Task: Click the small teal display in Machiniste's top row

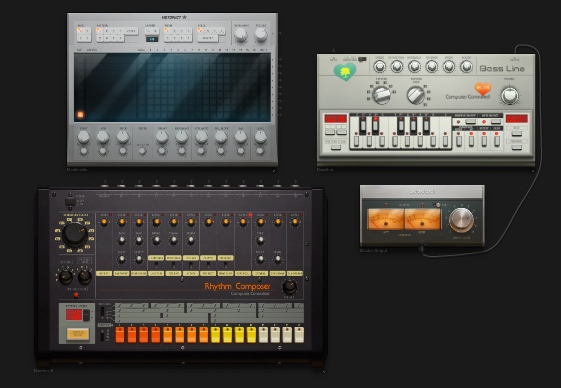Action: click(x=152, y=39)
